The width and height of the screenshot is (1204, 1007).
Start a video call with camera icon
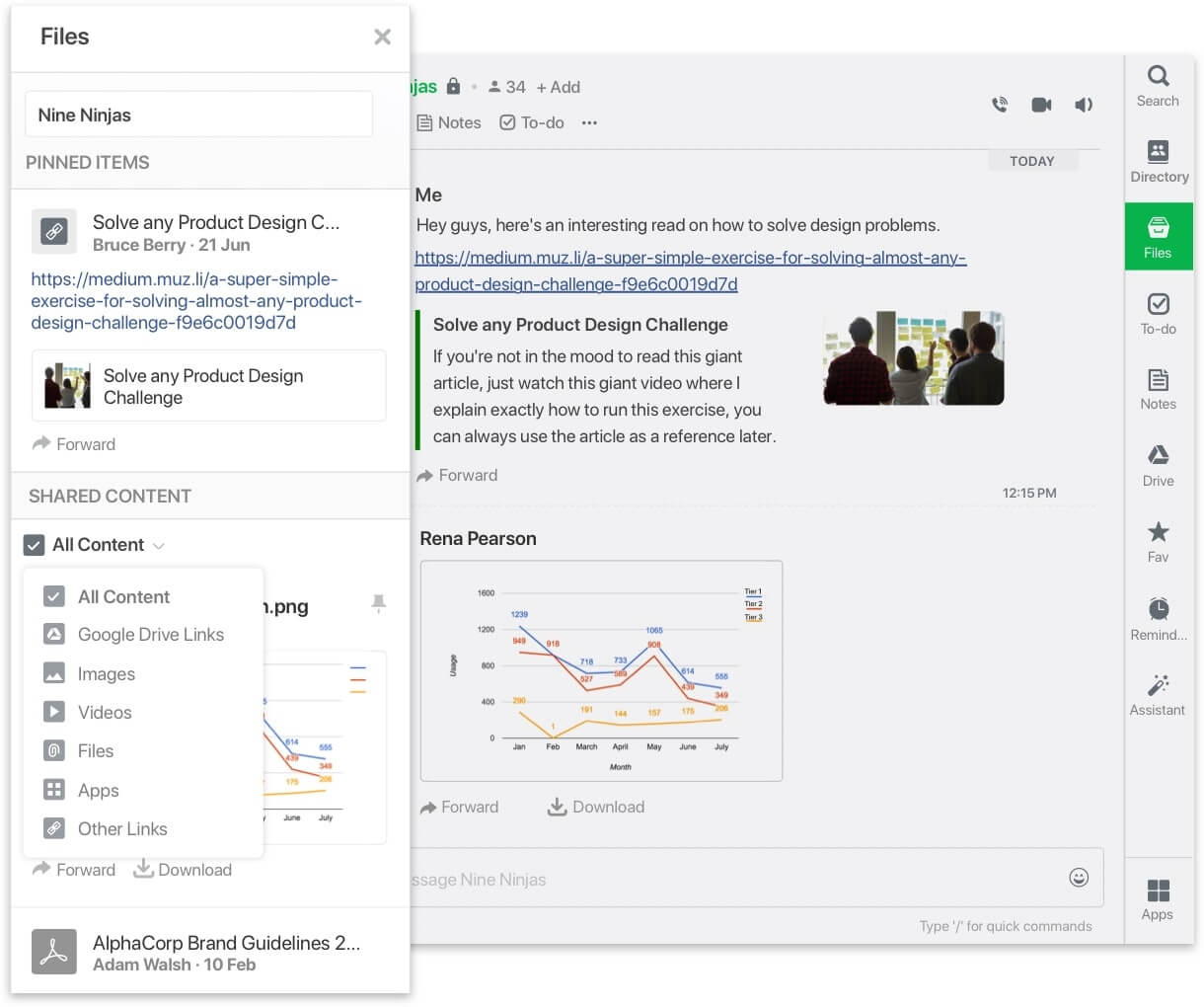point(1041,105)
